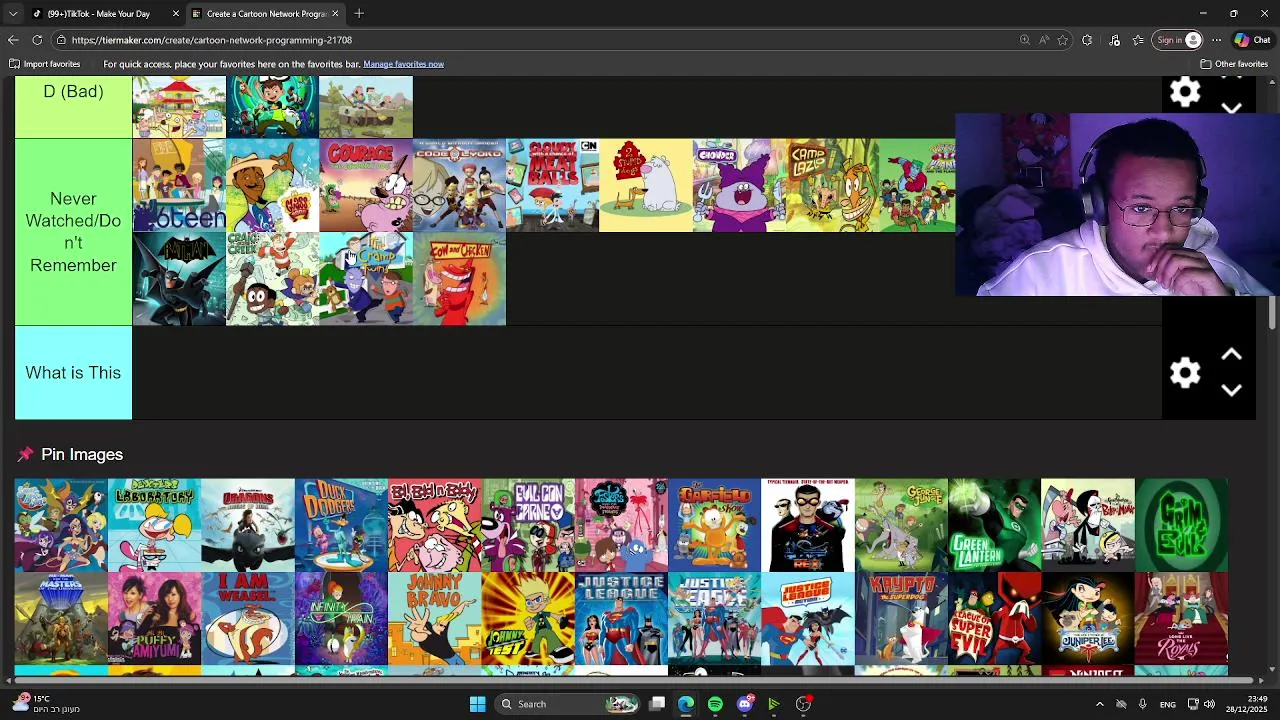Viewport: 1280px width, 720px height.
Task: Click Never Watched/Don't Remember tier label
Action: (73, 232)
